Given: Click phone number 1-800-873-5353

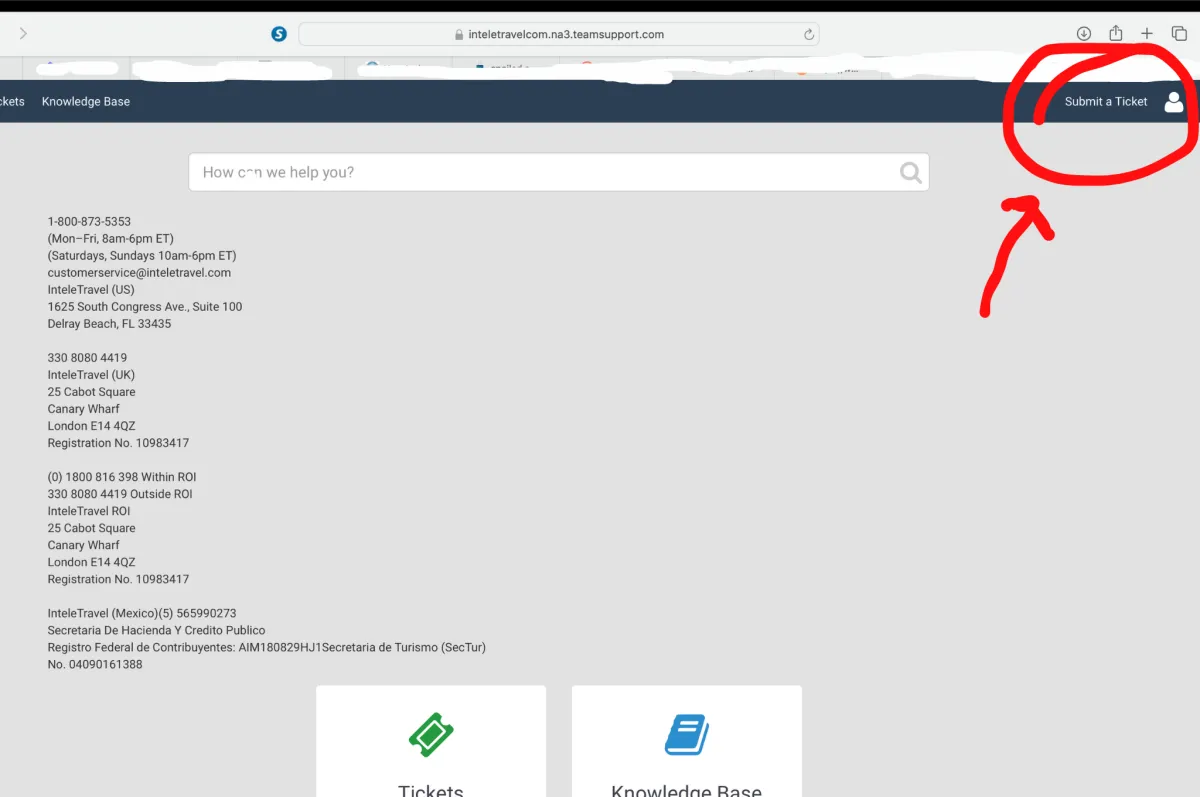Looking at the screenshot, I should tap(89, 221).
